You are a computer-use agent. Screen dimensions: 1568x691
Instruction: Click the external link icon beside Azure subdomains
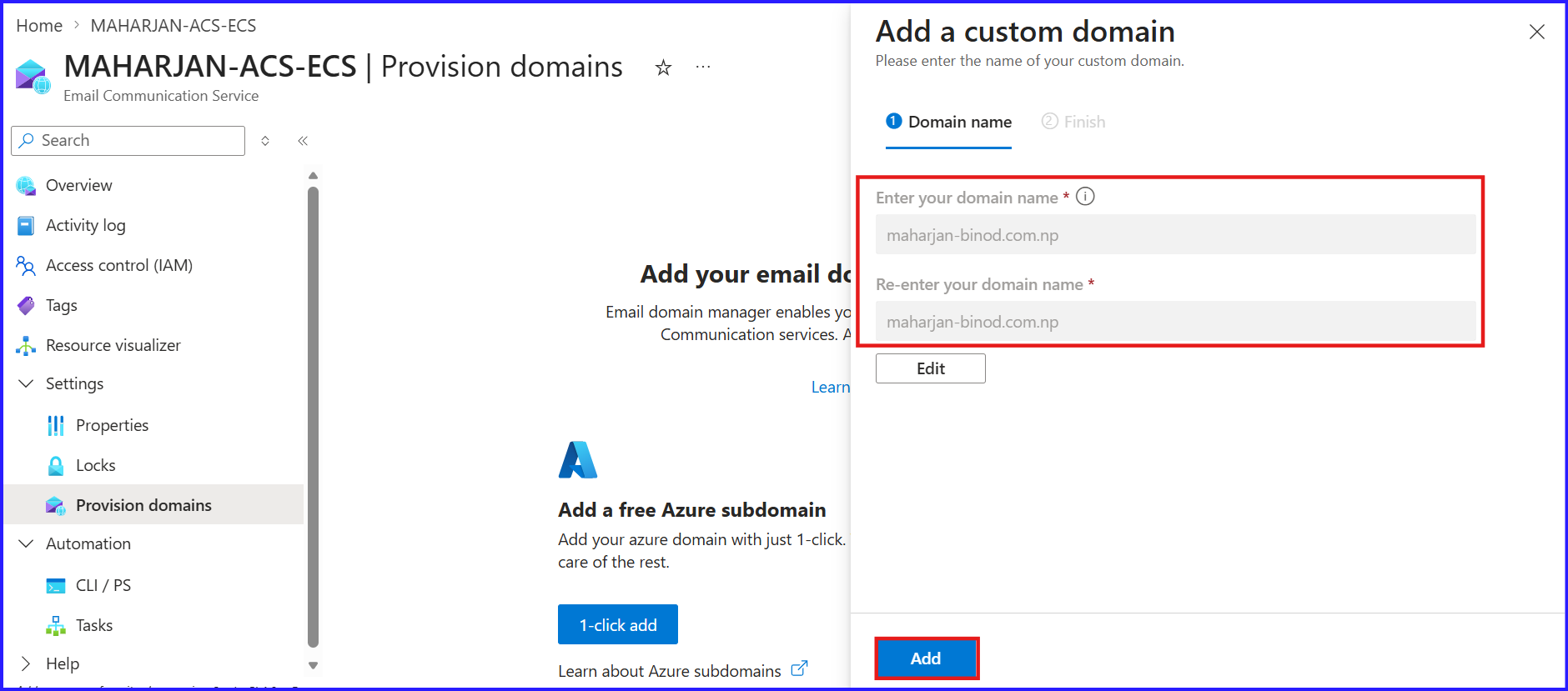[x=799, y=668]
